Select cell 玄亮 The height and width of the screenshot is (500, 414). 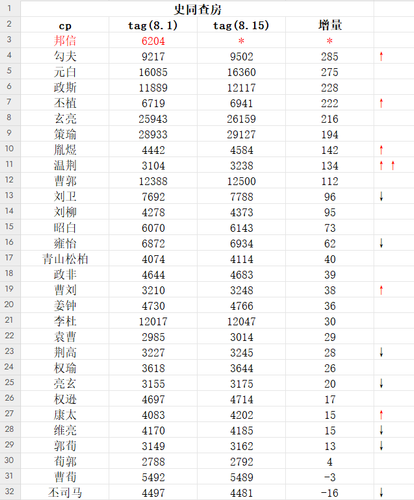(x=65, y=119)
